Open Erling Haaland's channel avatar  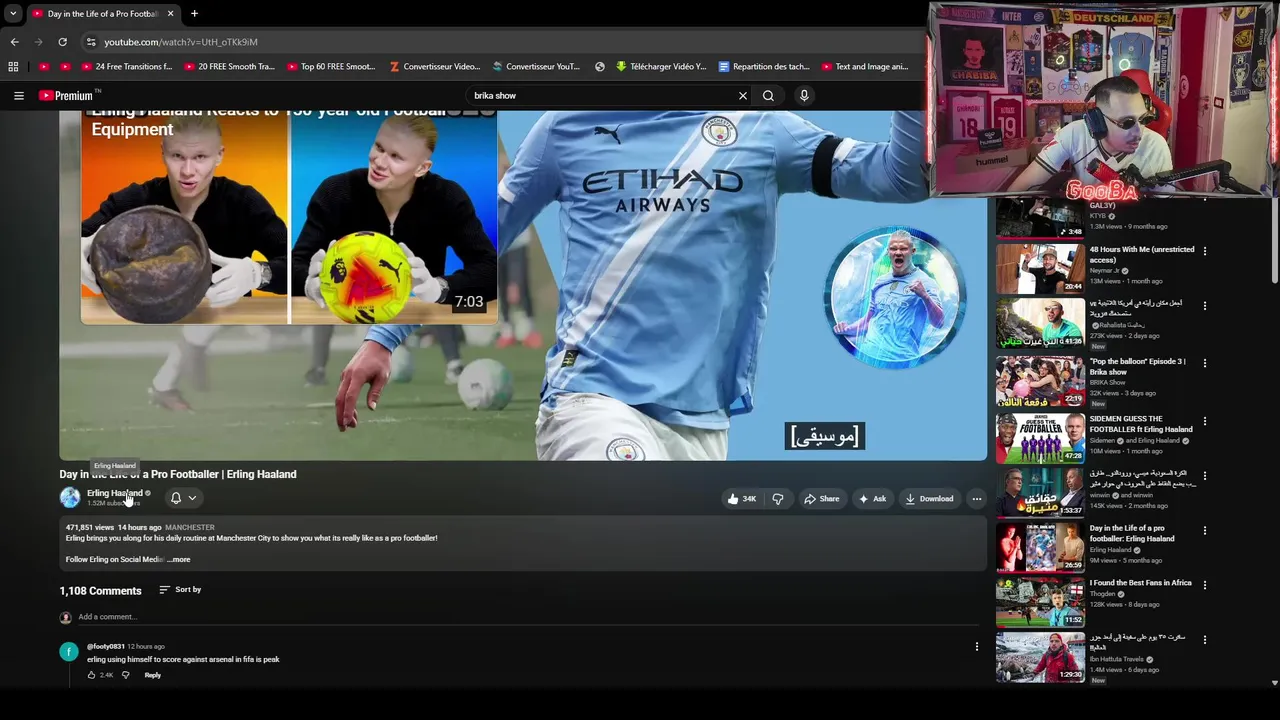pyautogui.click(x=70, y=497)
